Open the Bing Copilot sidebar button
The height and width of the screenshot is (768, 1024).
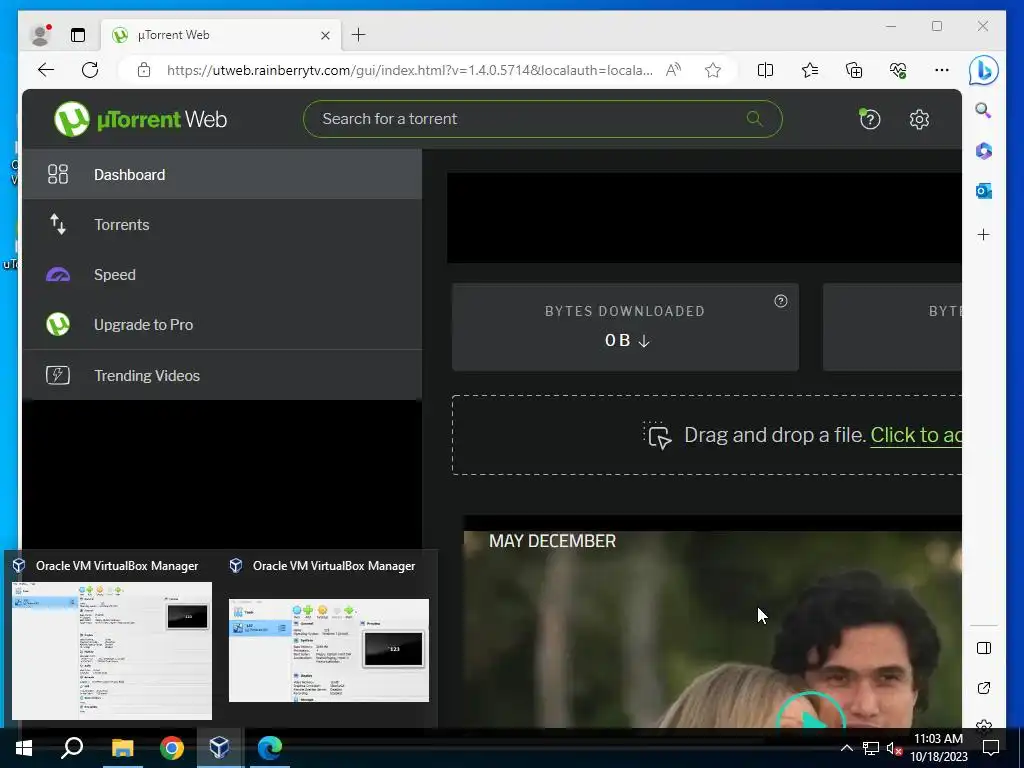tap(984, 70)
